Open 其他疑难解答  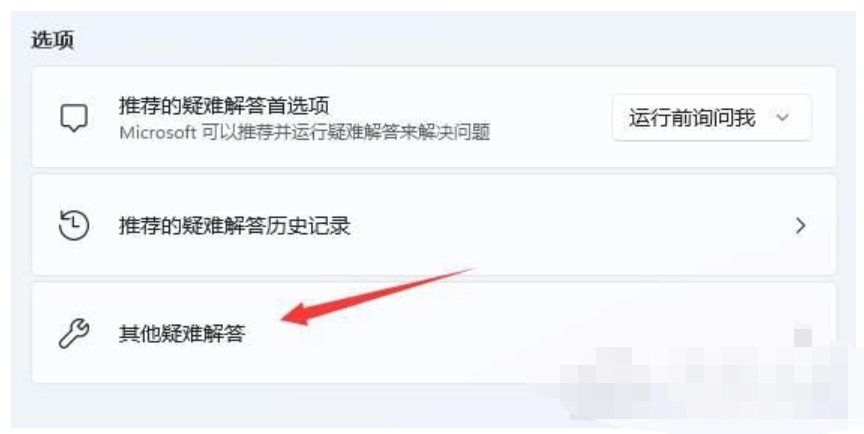coord(434,333)
